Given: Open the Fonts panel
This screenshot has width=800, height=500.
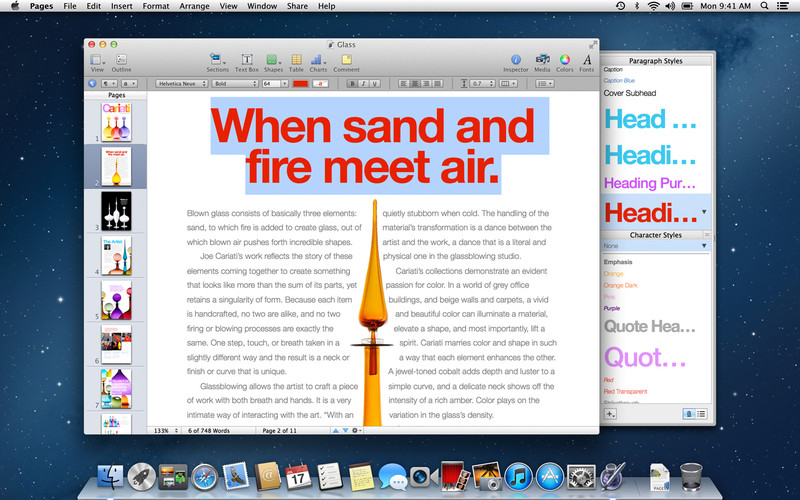Looking at the screenshot, I should (x=587, y=62).
